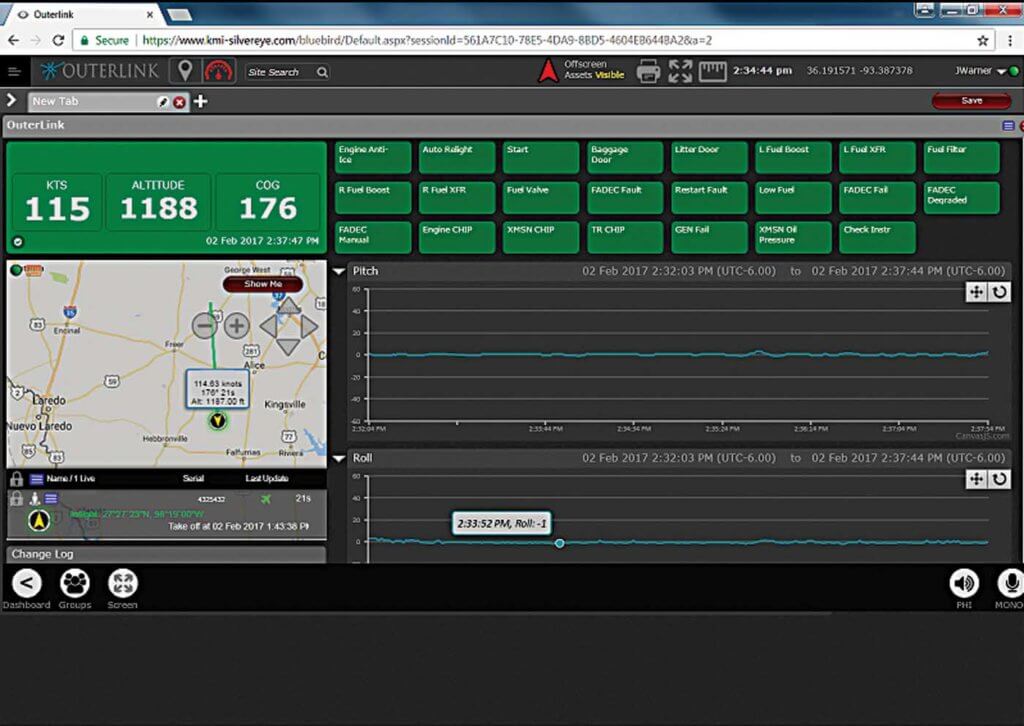Image resolution: width=1024 pixels, height=726 pixels.
Task: Click the green status icon at map top-left
Action: pyautogui.click(x=16, y=270)
